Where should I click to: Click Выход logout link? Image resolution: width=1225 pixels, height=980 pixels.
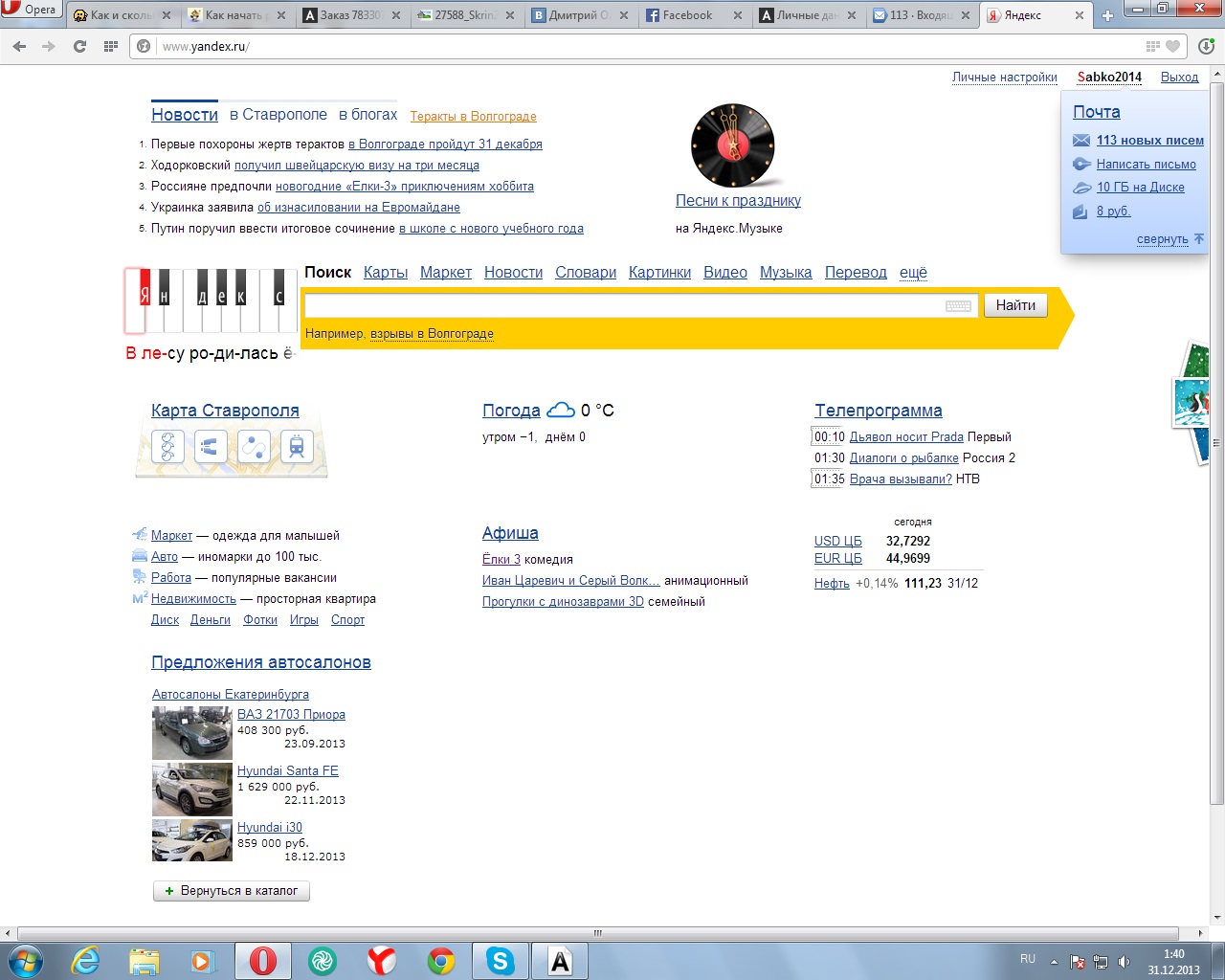point(1180,78)
